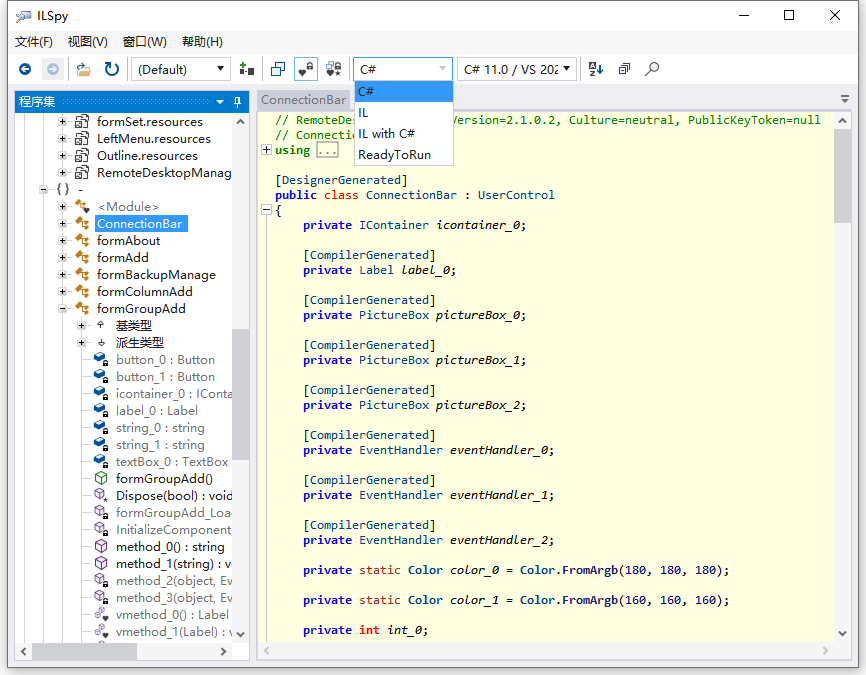Reload assemblies with the refresh icon

tap(112, 69)
